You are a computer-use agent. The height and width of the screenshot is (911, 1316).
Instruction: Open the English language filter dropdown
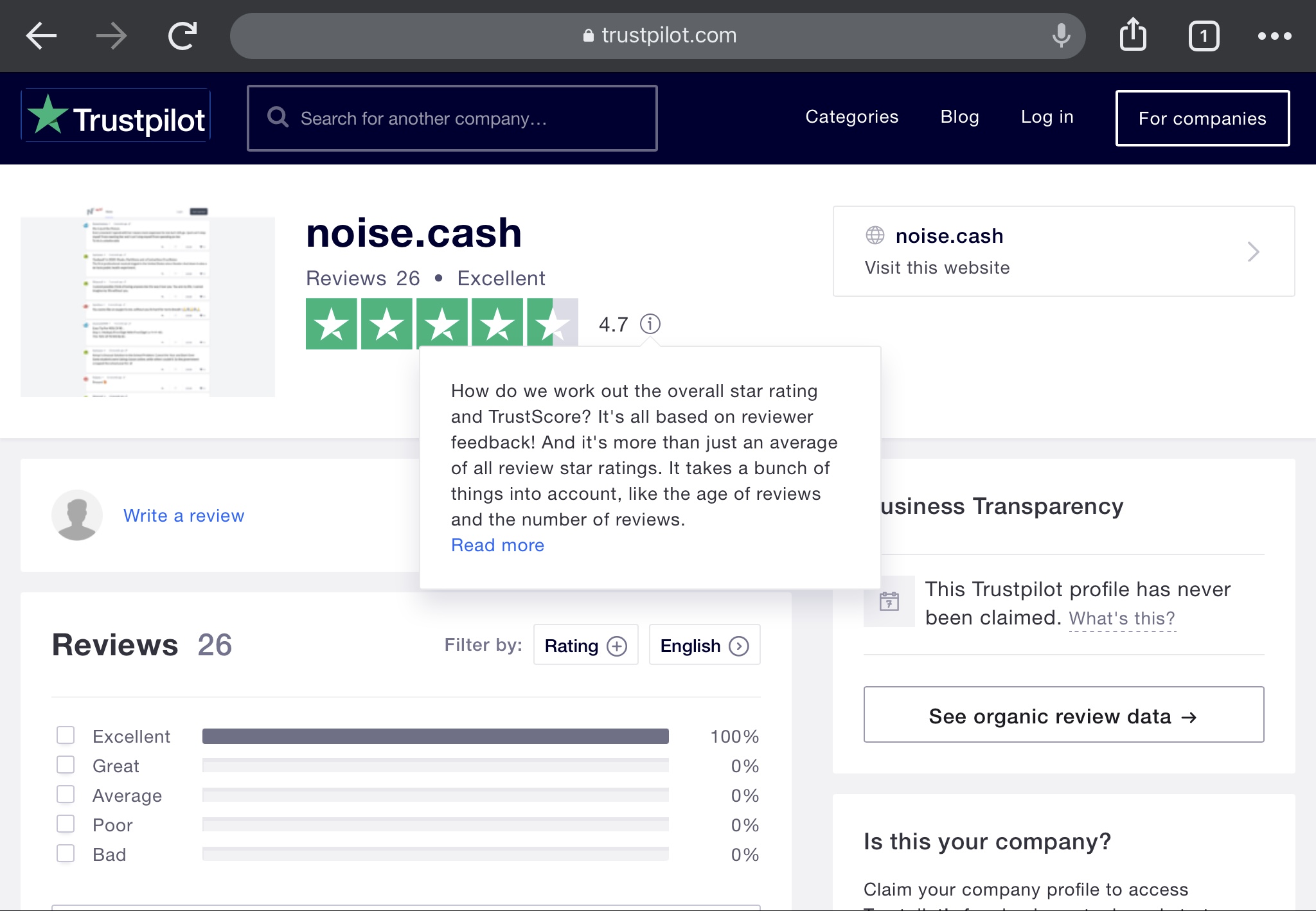[x=704, y=645]
